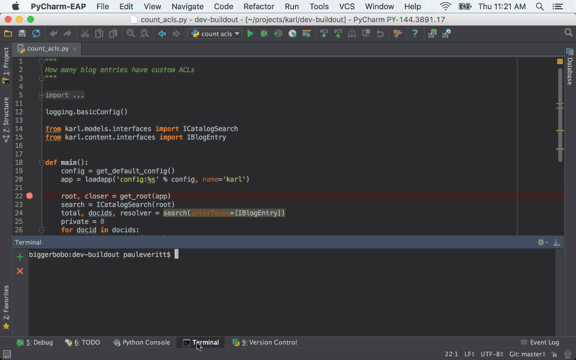This screenshot has height=360, width=576.
Task: Click the Copy icon in toolbar
Action: (x=99, y=34)
